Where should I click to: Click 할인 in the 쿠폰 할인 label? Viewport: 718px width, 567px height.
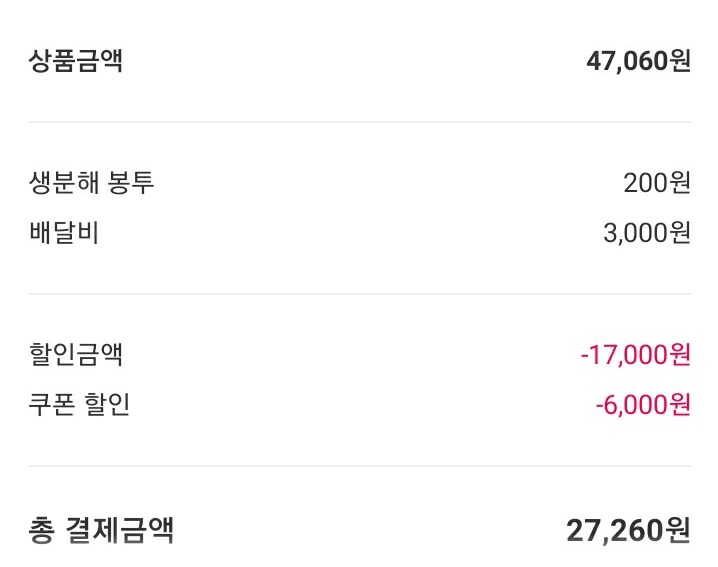[x=107, y=405]
